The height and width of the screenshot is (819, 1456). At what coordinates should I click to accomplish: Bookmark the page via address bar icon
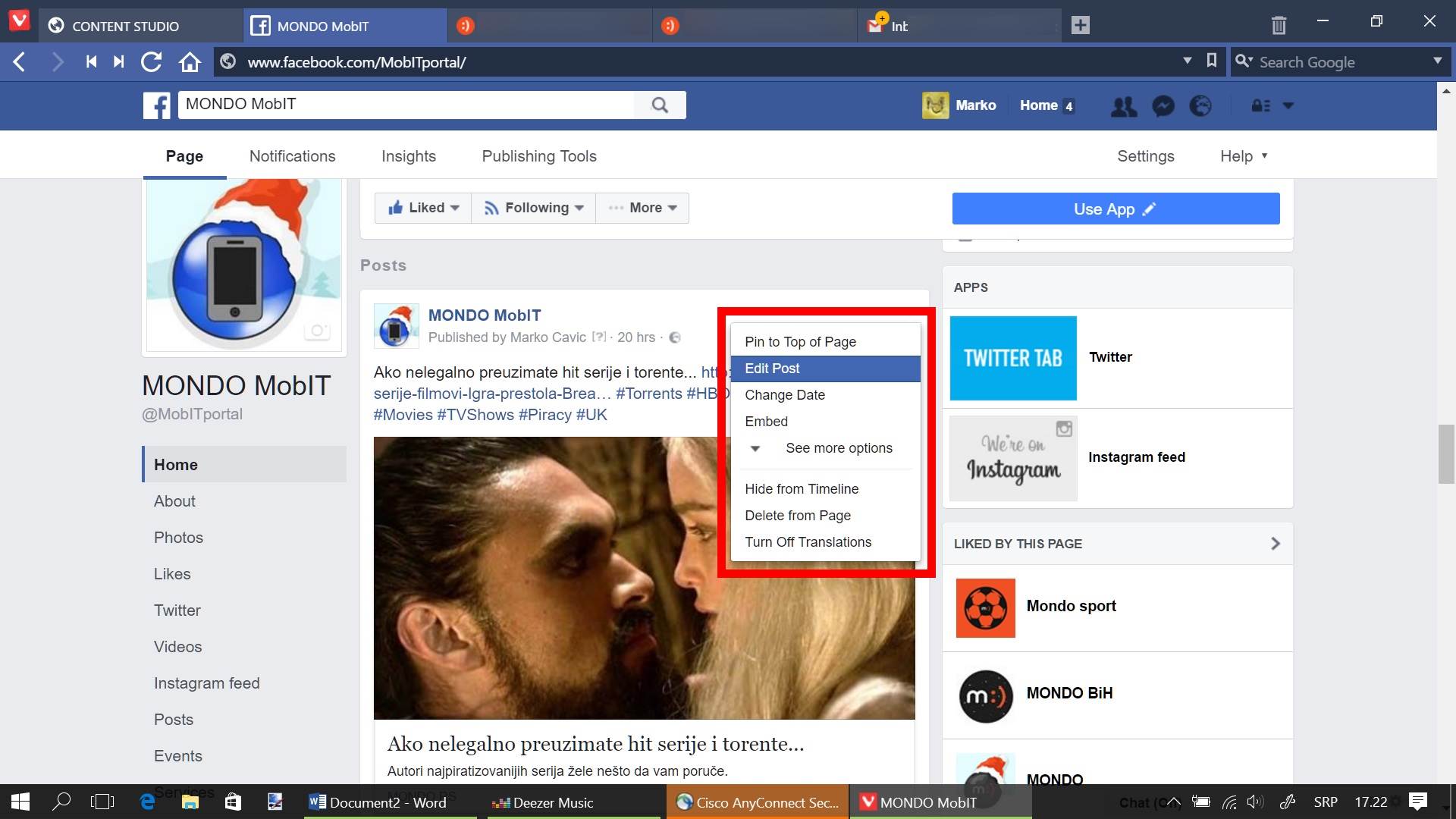tap(1212, 61)
